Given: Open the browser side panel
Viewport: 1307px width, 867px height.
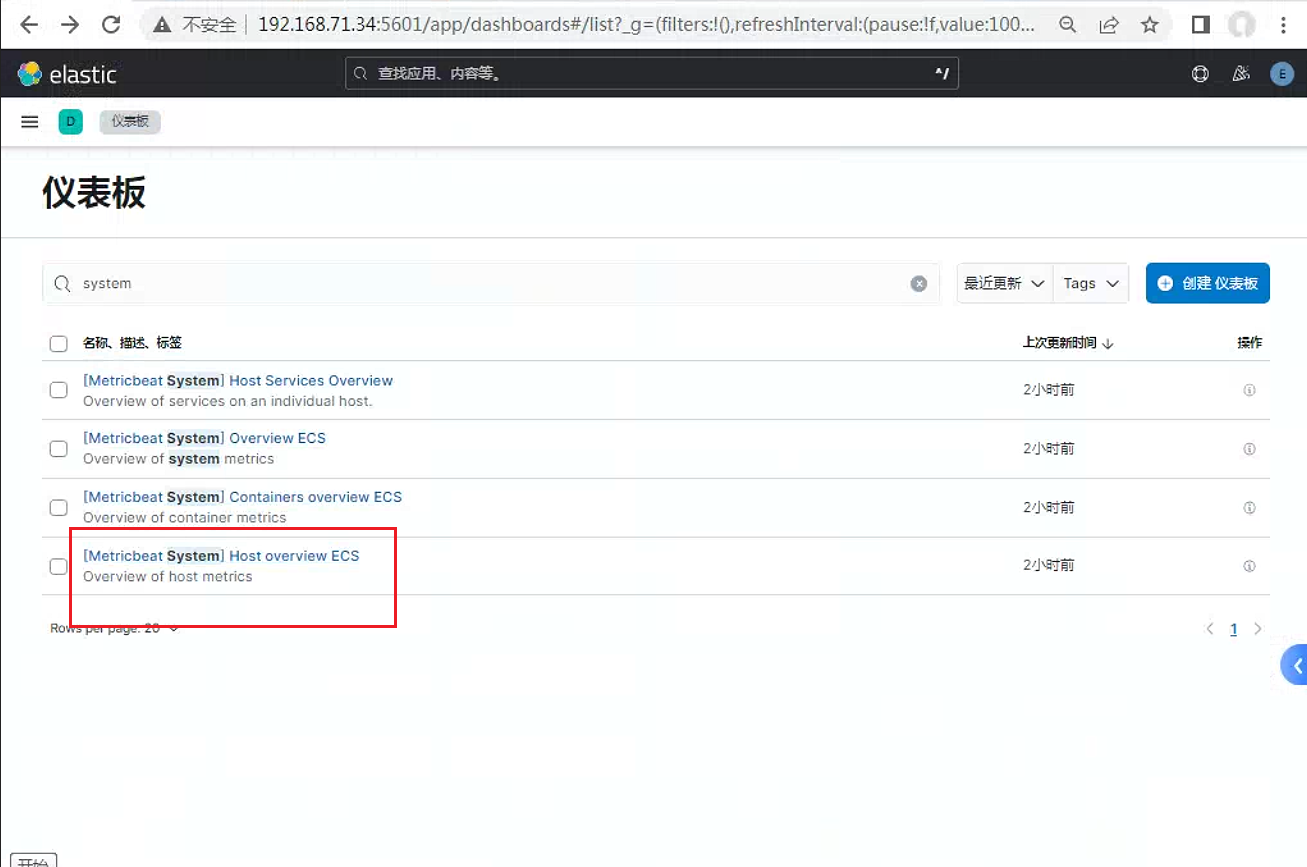Looking at the screenshot, I should [1201, 25].
